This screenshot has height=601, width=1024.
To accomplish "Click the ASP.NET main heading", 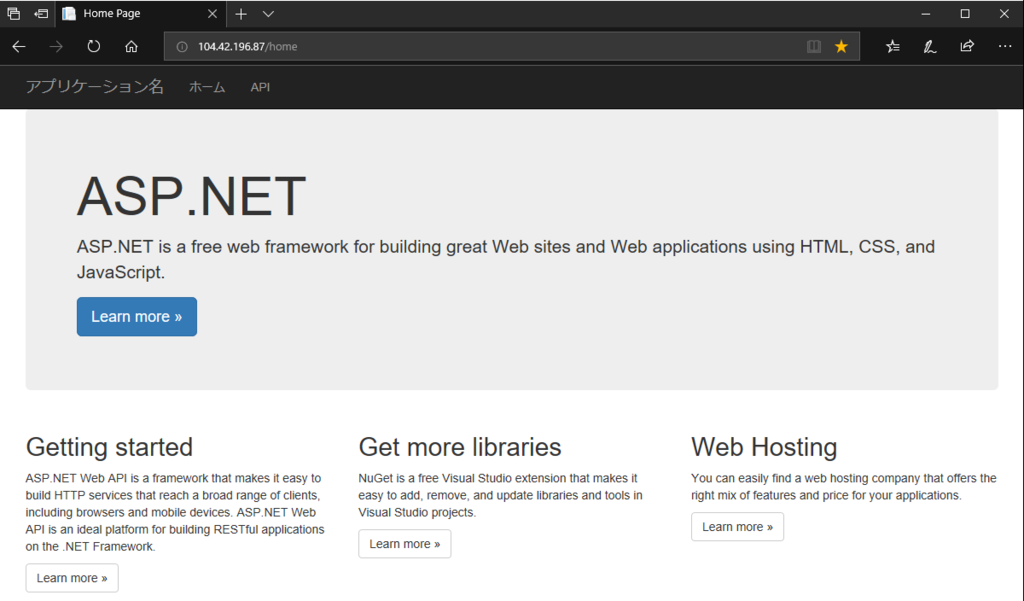I will click(191, 196).
